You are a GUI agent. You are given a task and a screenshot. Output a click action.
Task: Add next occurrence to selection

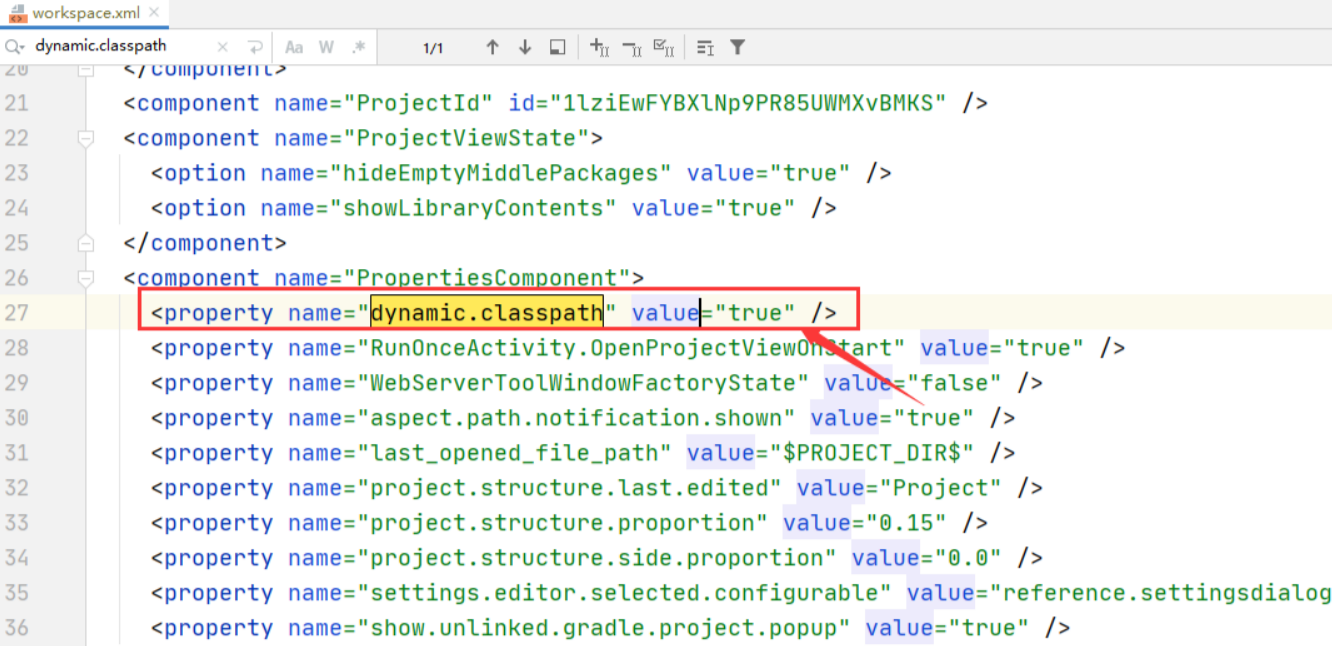pyautogui.click(x=598, y=46)
